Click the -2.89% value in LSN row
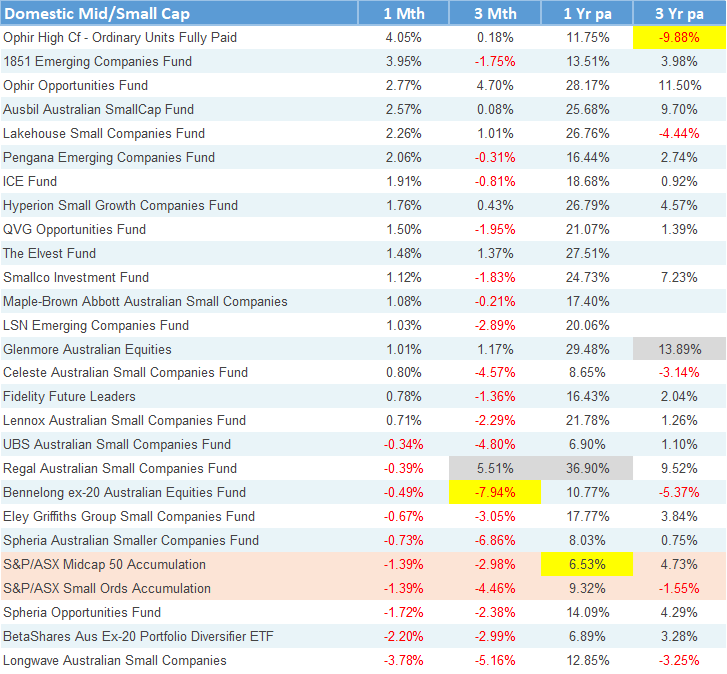This screenshot has height=674, width=727. pyautogui.click(x=495, y=325)
